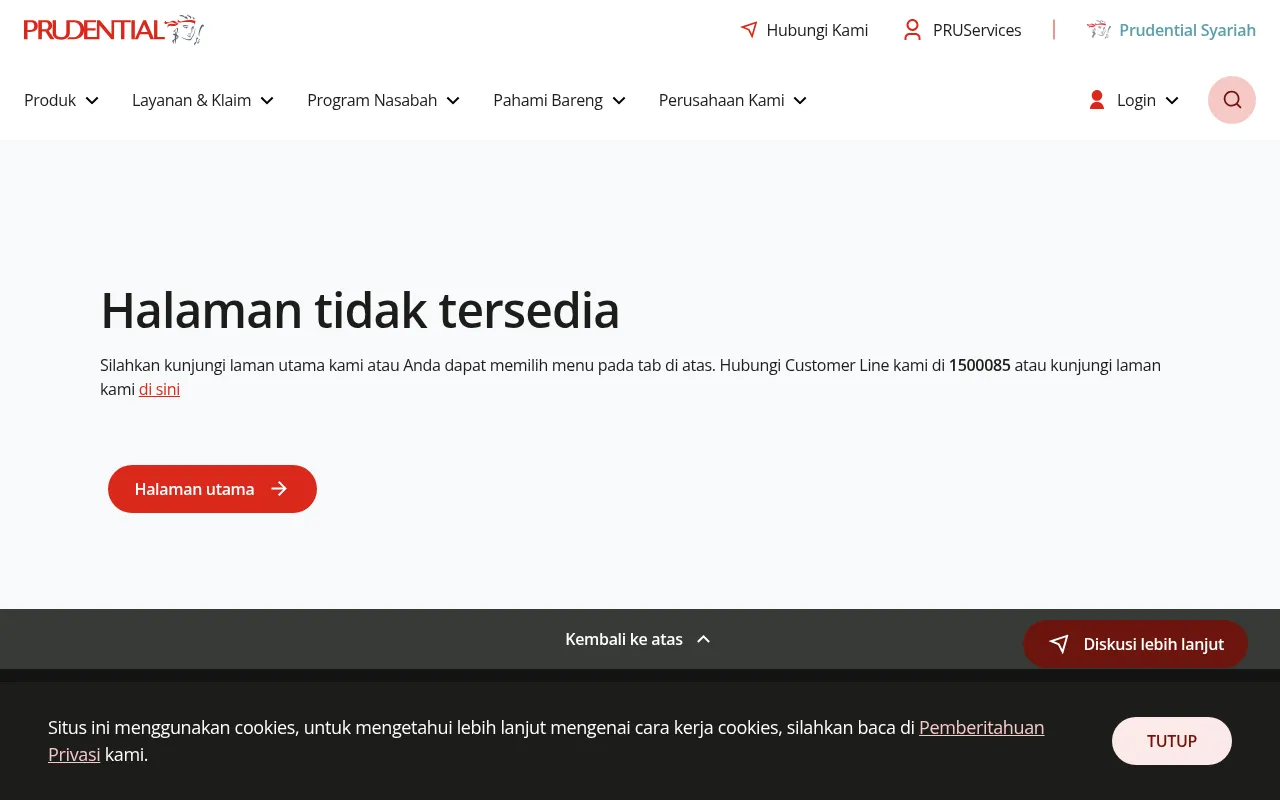Expand the Perusahaan Kami chevron
Image resolution: width=1280 pixels, height=800 pixels.
click(800, 100)
